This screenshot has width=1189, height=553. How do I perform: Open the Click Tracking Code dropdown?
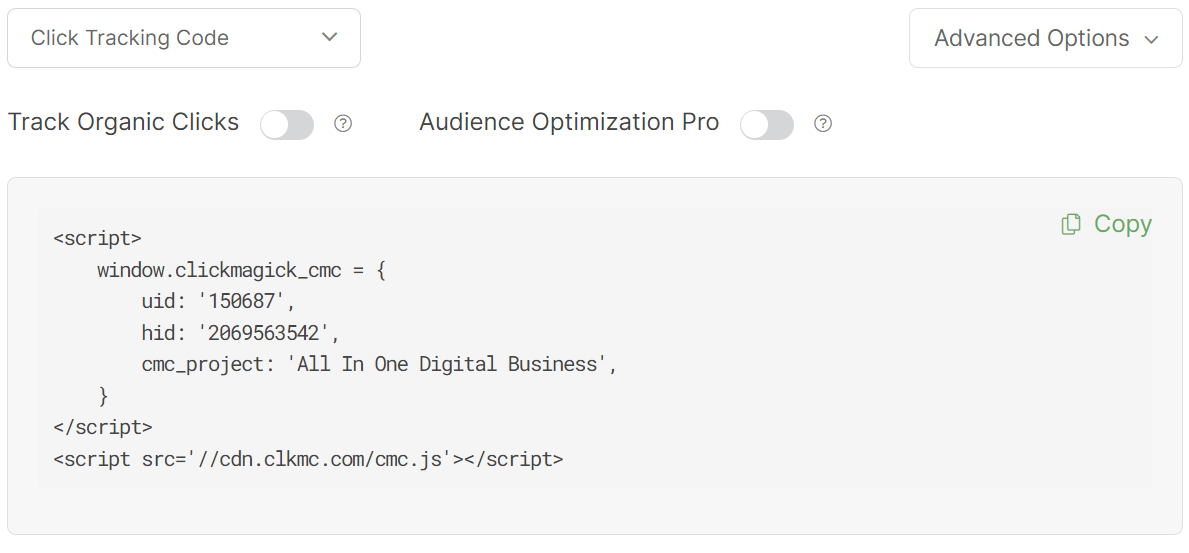[183, 38]
